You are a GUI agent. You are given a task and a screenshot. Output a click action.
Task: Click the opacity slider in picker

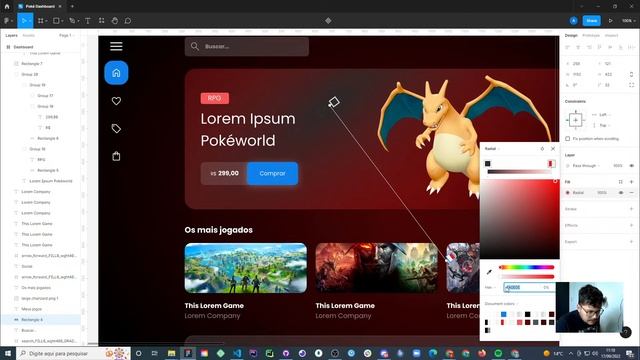pos(527,277)
